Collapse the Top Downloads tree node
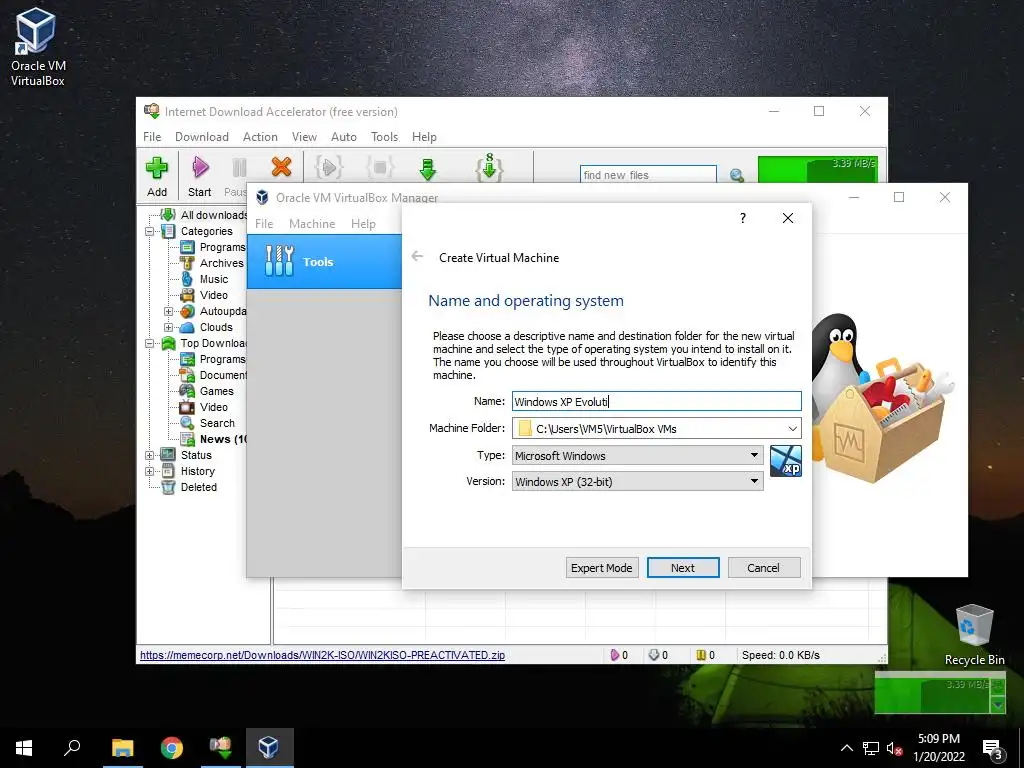The height and width of the screenshot is (768, 1024). 150,343
